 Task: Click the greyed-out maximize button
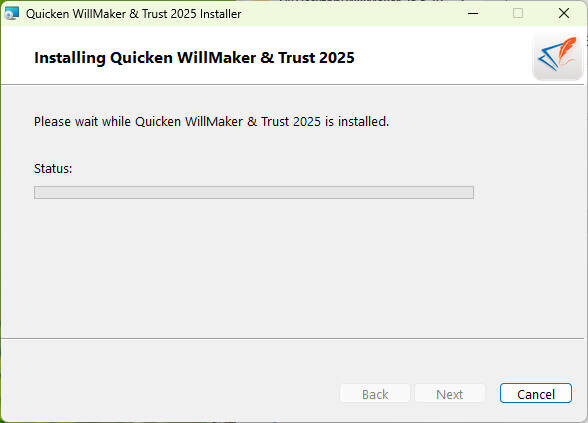(x=518, y=14)
